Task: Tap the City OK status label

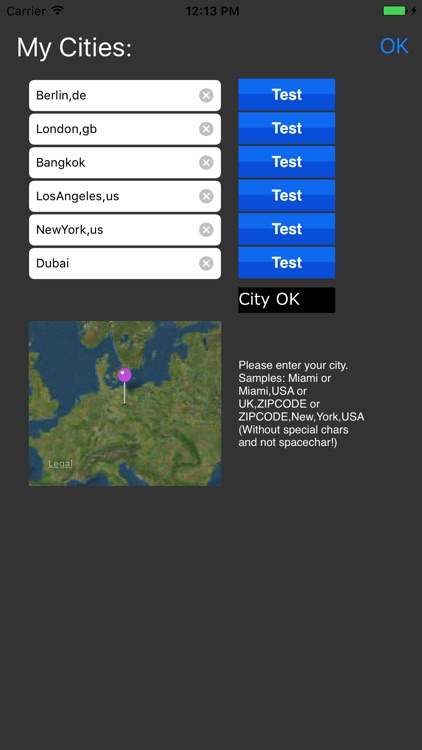Action: [x=287, y=300]
